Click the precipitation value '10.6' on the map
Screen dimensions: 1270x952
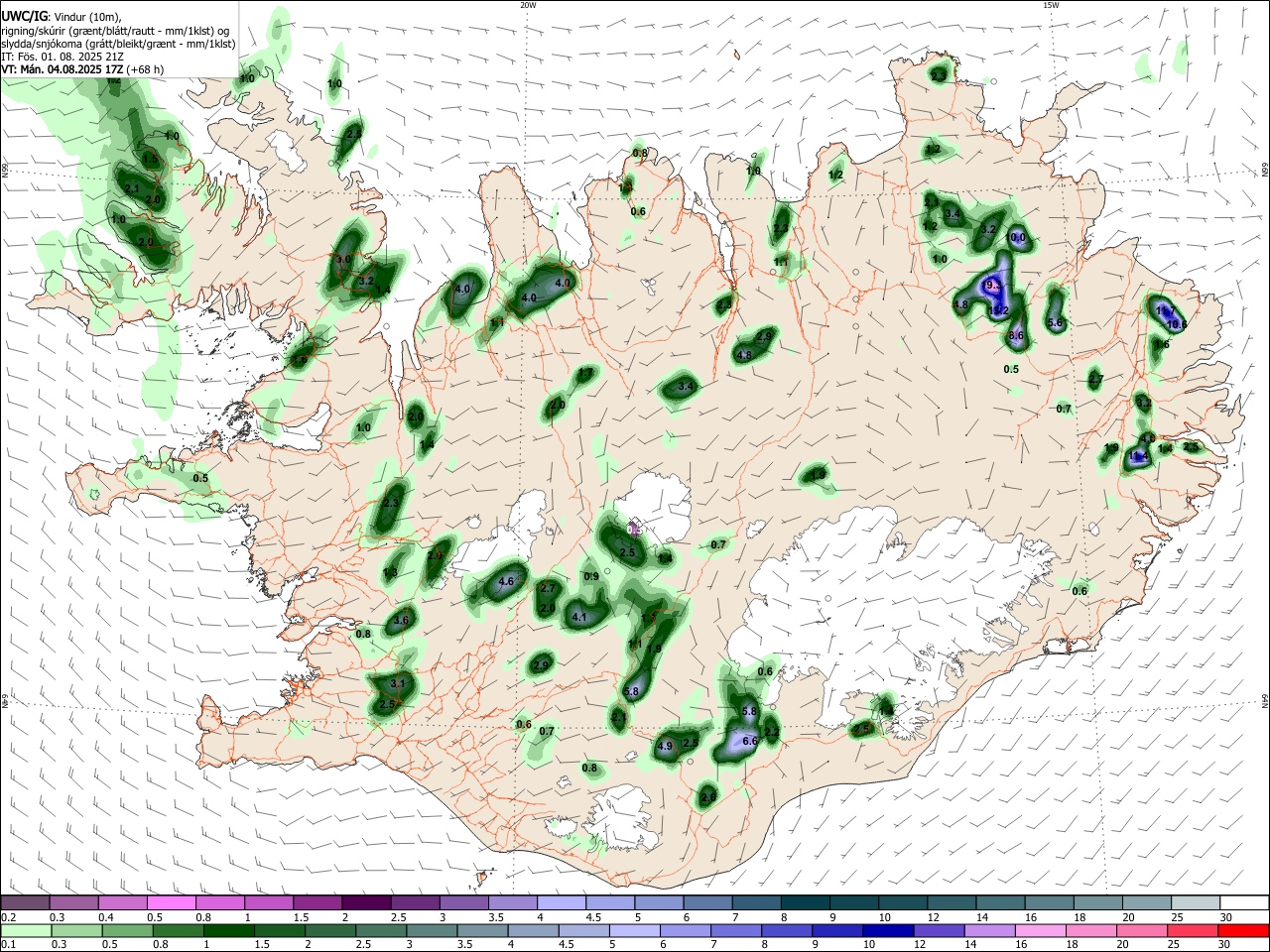(1177, 324)
